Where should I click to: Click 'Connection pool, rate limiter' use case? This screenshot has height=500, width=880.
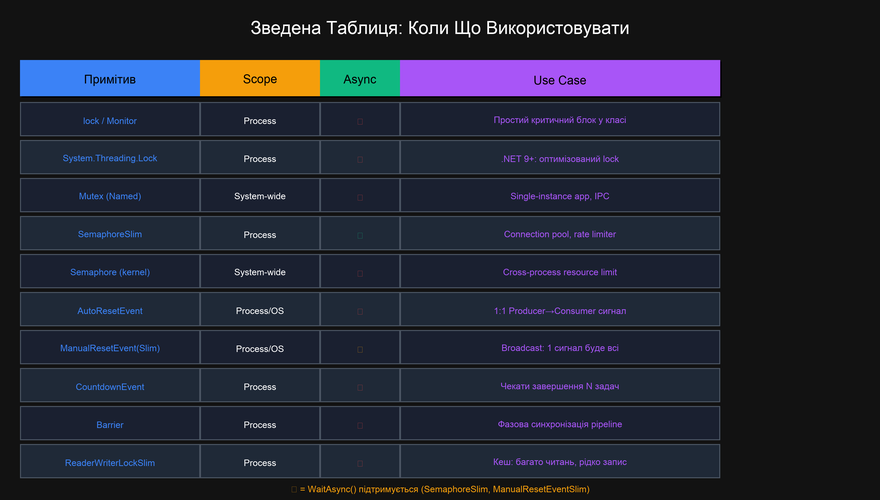tap(560, 233)
